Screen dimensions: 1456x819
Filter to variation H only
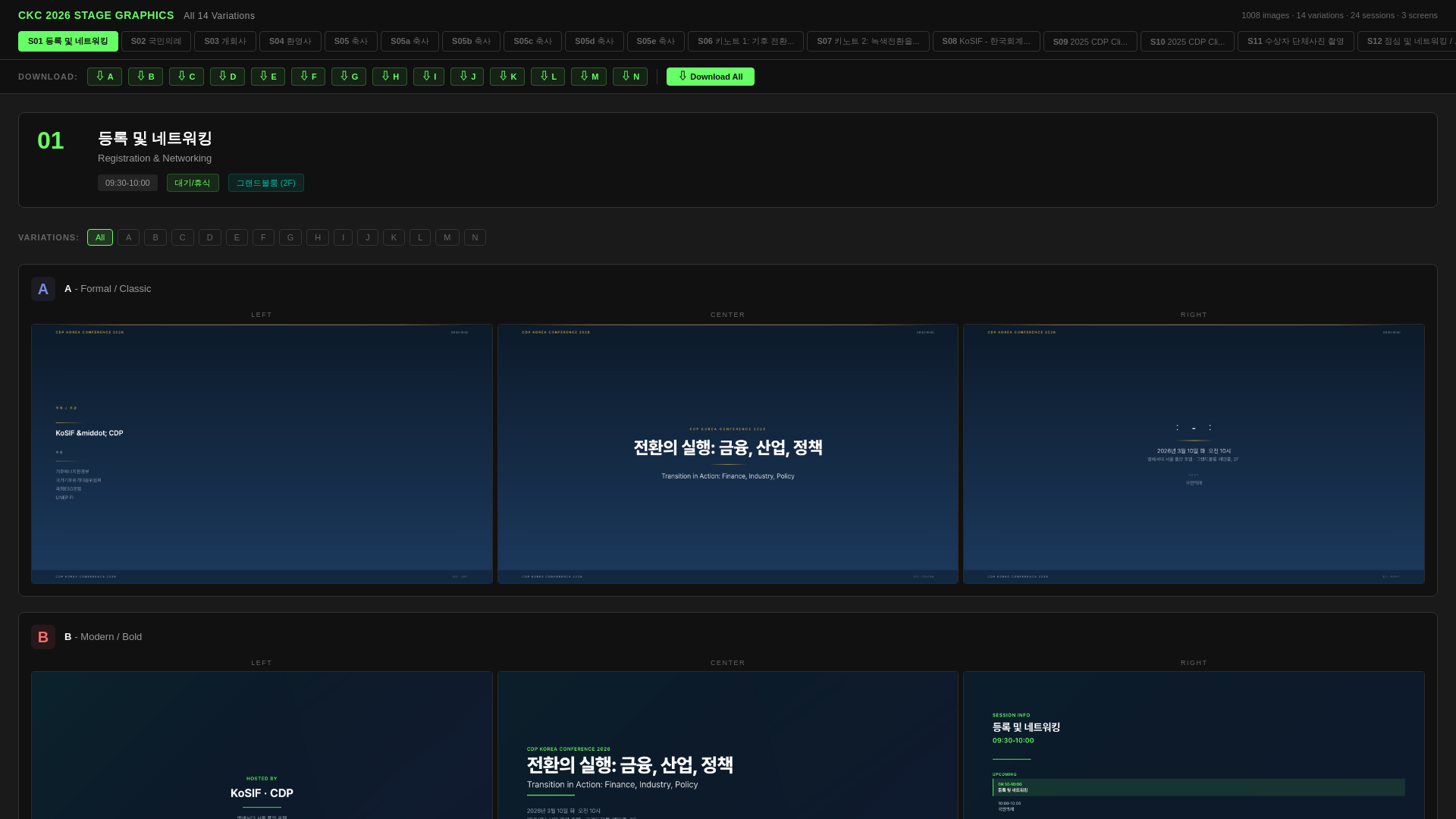pyautogui.click(x=318, y=237)
